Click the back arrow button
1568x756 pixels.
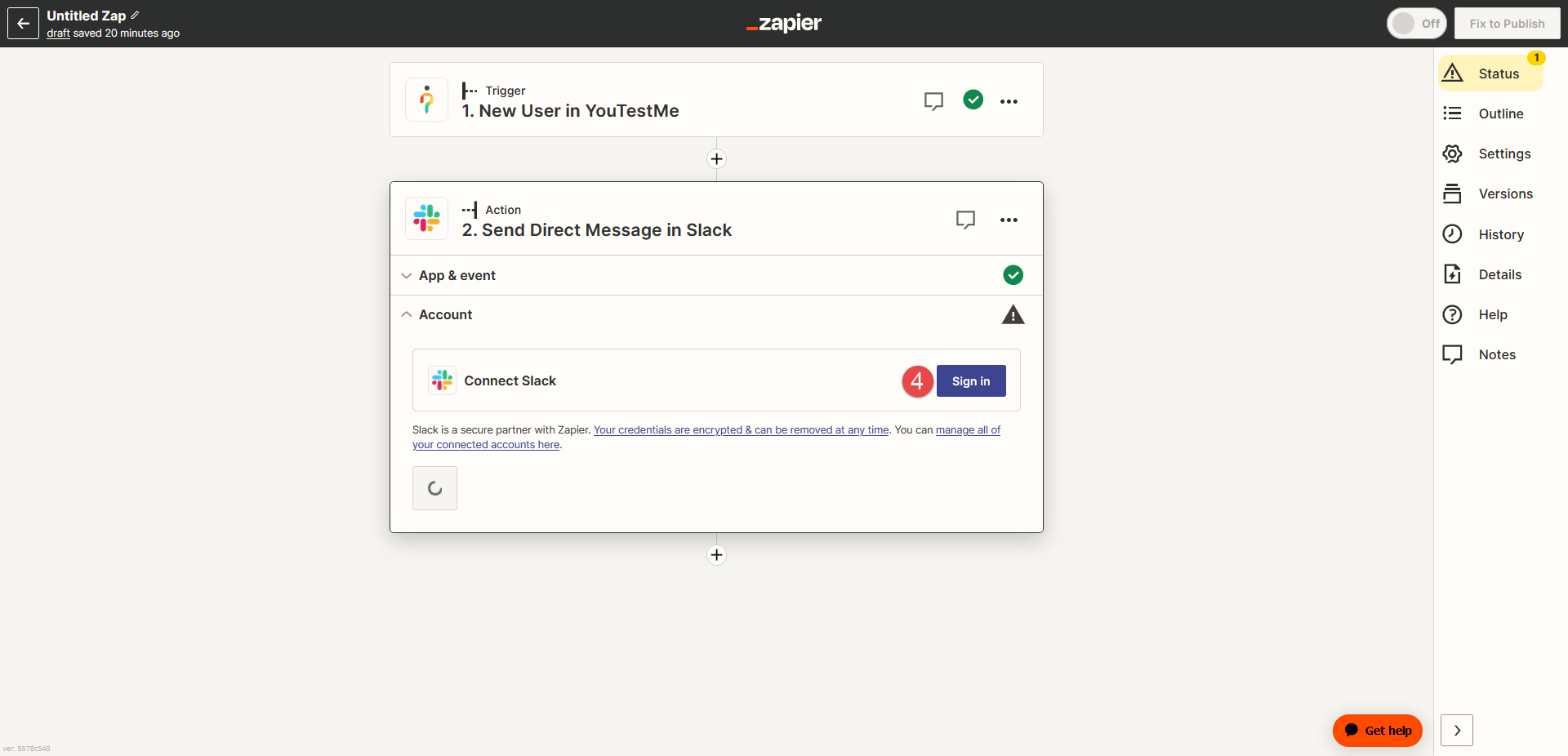click(x=23, y=24)
